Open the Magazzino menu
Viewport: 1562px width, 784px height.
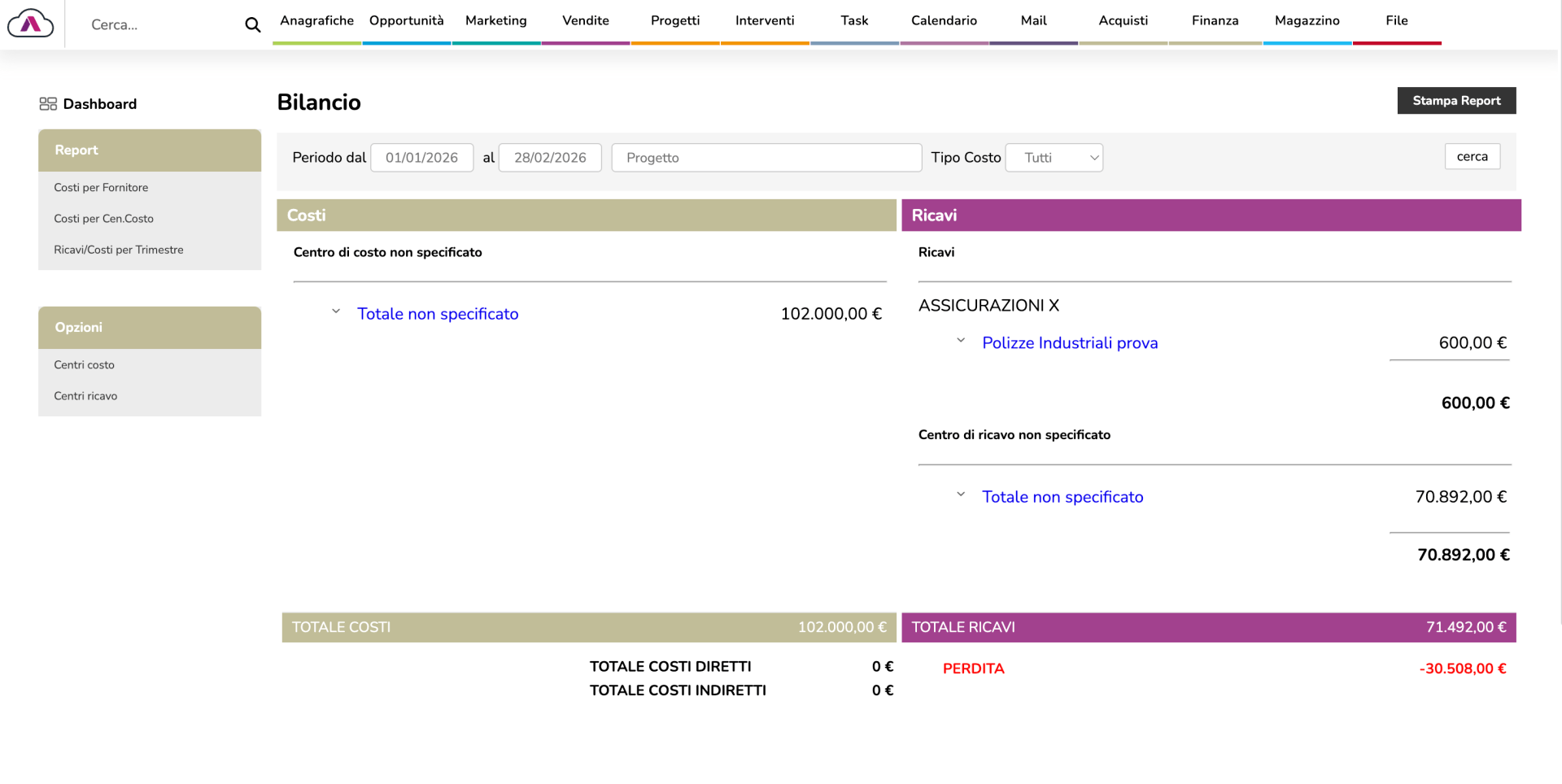coord(1307,21)
